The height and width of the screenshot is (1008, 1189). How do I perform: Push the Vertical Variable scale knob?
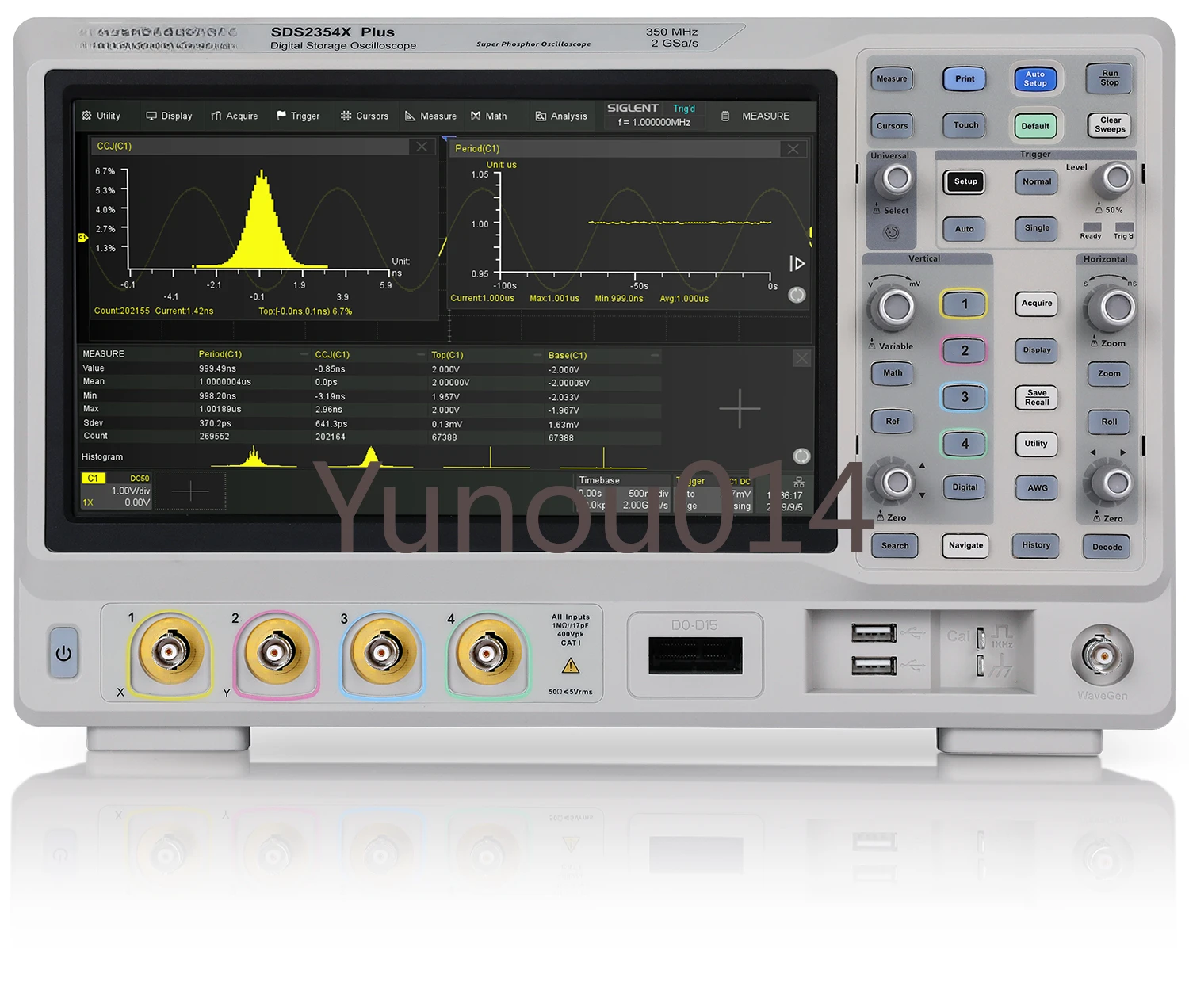click(x=896, y=307)
